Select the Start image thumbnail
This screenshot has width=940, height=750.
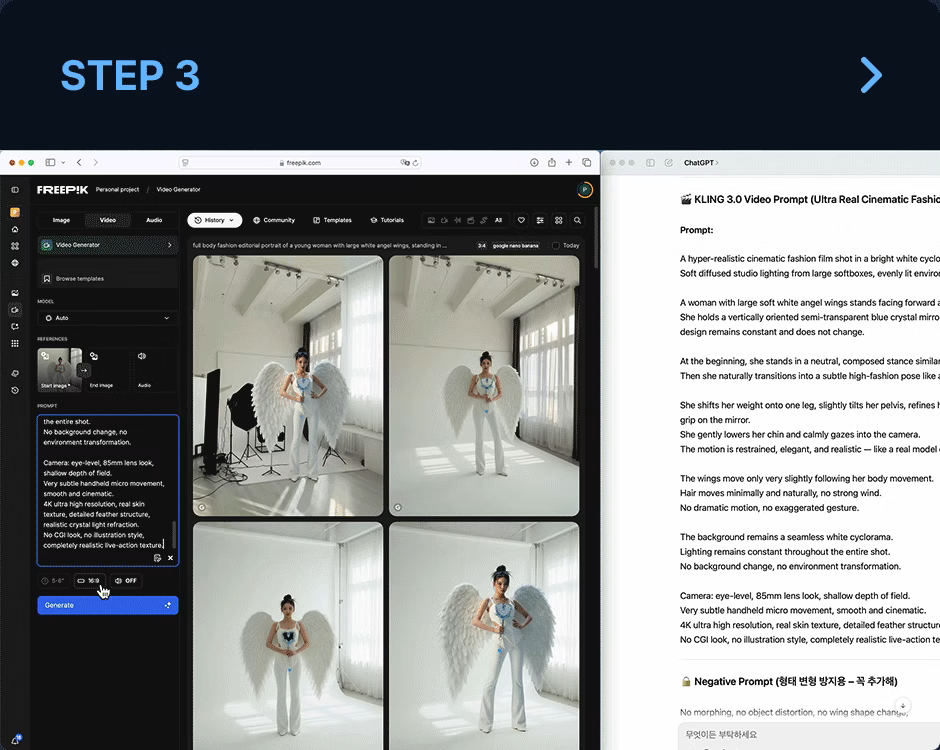pyautogui.click(x=59, y=370)
